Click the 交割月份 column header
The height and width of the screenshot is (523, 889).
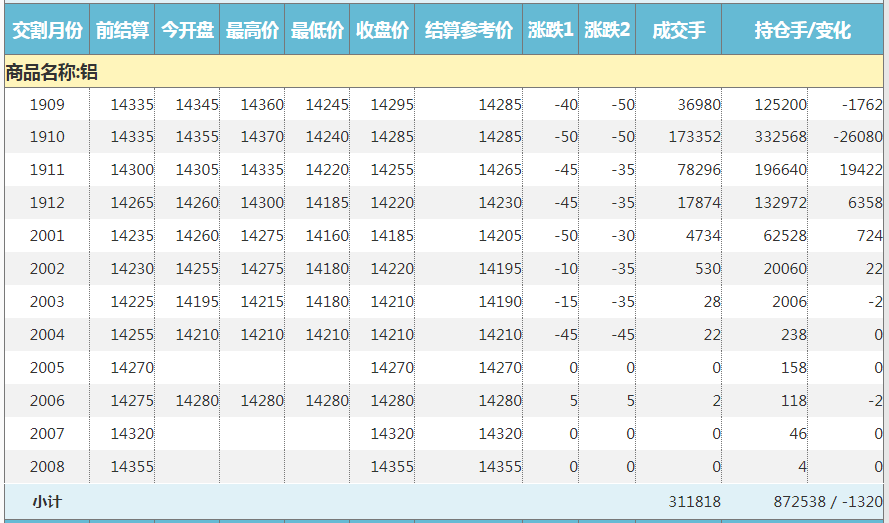[x=46, y=31]
